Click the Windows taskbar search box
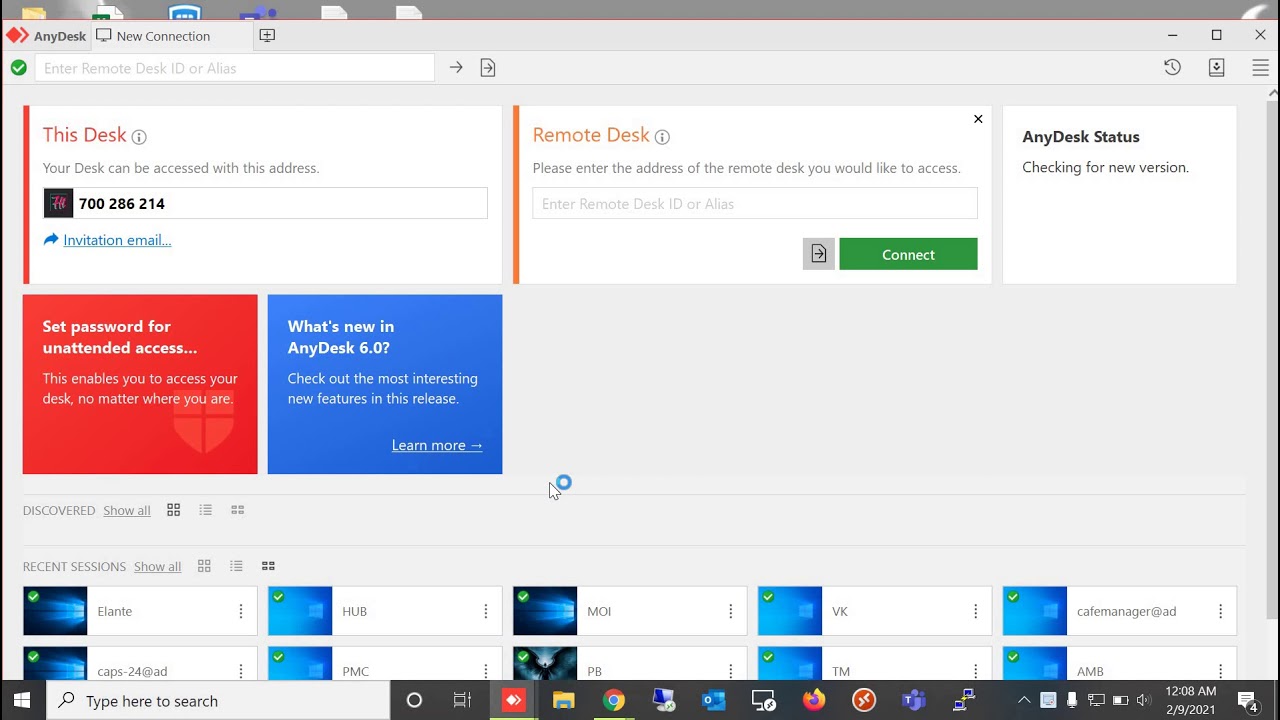Screen dimensions: 1280x720 [218, 700]
